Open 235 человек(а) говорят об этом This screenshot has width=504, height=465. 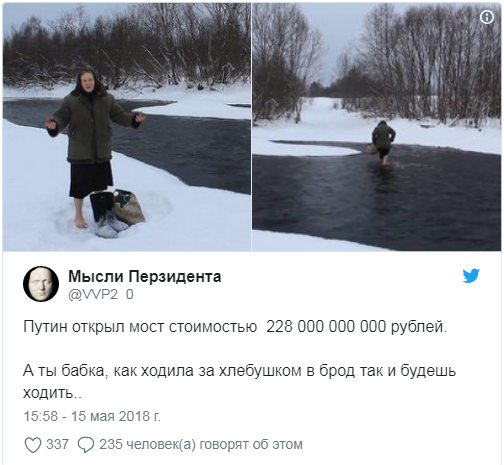pyautogui.click(x=201, y=444)
